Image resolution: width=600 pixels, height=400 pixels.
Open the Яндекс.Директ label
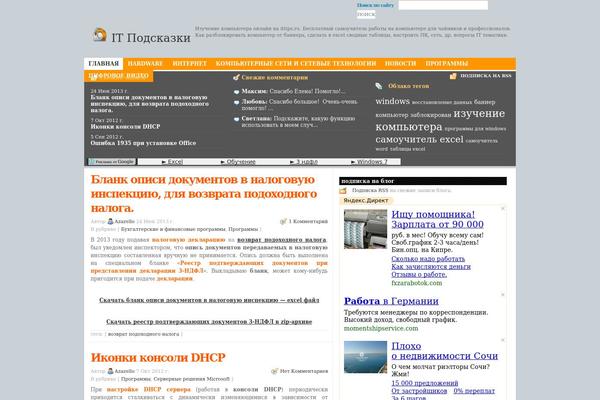366,201
